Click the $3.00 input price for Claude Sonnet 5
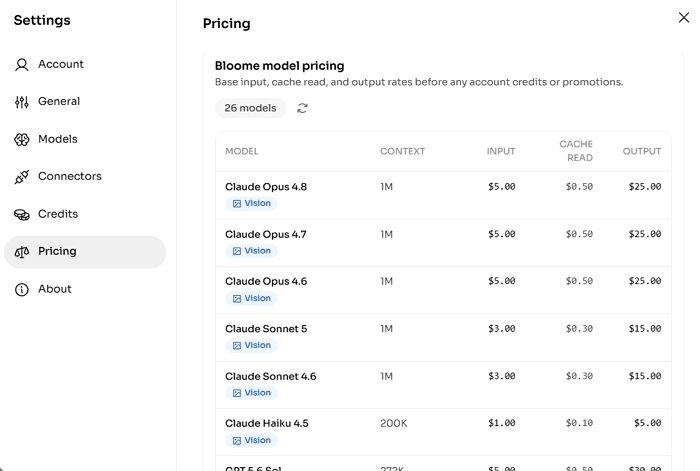Screen dimensions: 700x471 click(x=502, y=329)
